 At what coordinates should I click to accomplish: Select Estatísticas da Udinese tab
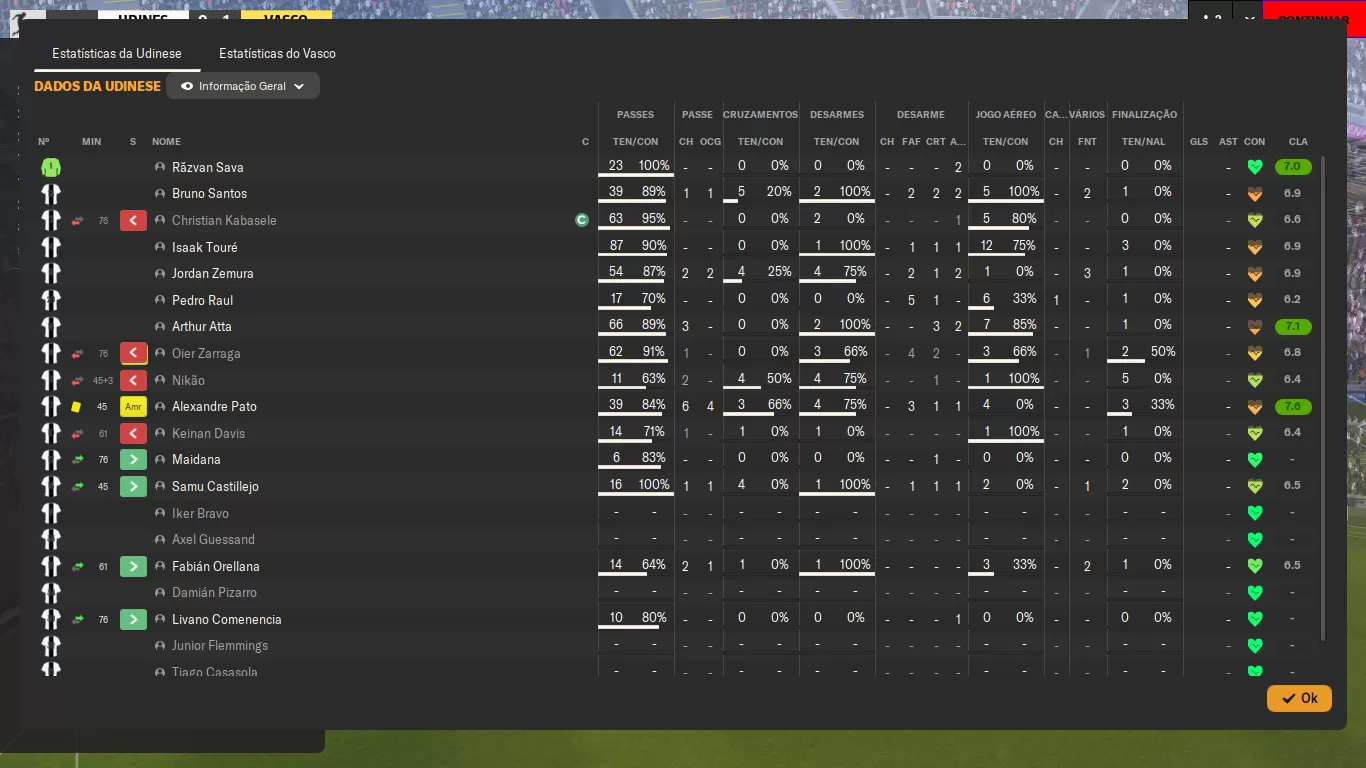coord(117,53)
